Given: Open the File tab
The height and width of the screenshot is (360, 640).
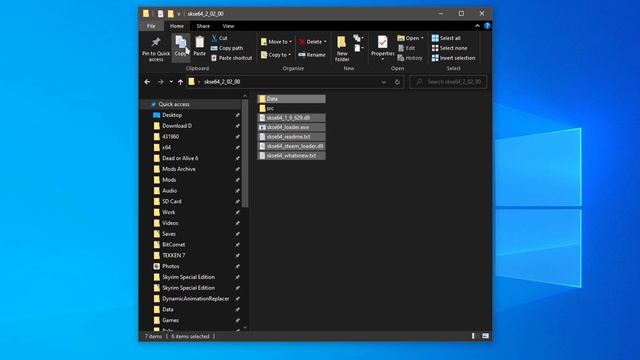Looking at the screenshot, I should coord(151,26).
